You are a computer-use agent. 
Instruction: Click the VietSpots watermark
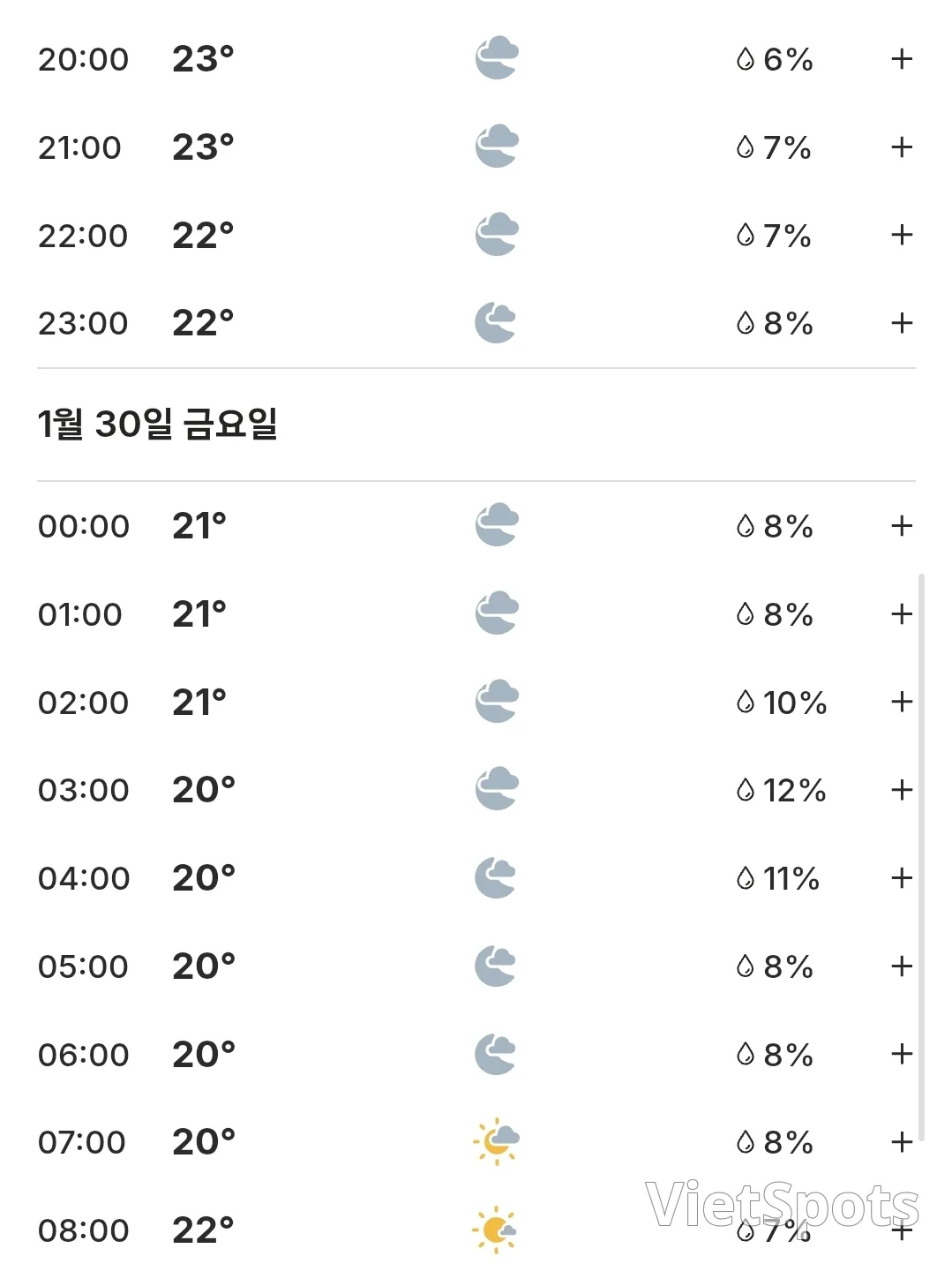click(x=783, y=1205)
